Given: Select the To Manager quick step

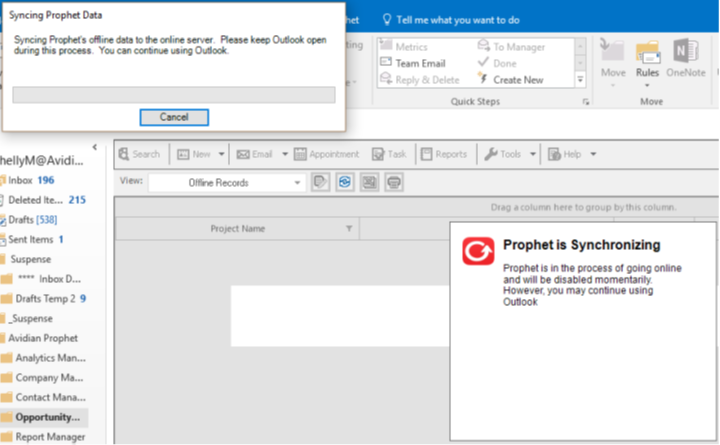Looking at the screenshot, I should tap(511, 47).
